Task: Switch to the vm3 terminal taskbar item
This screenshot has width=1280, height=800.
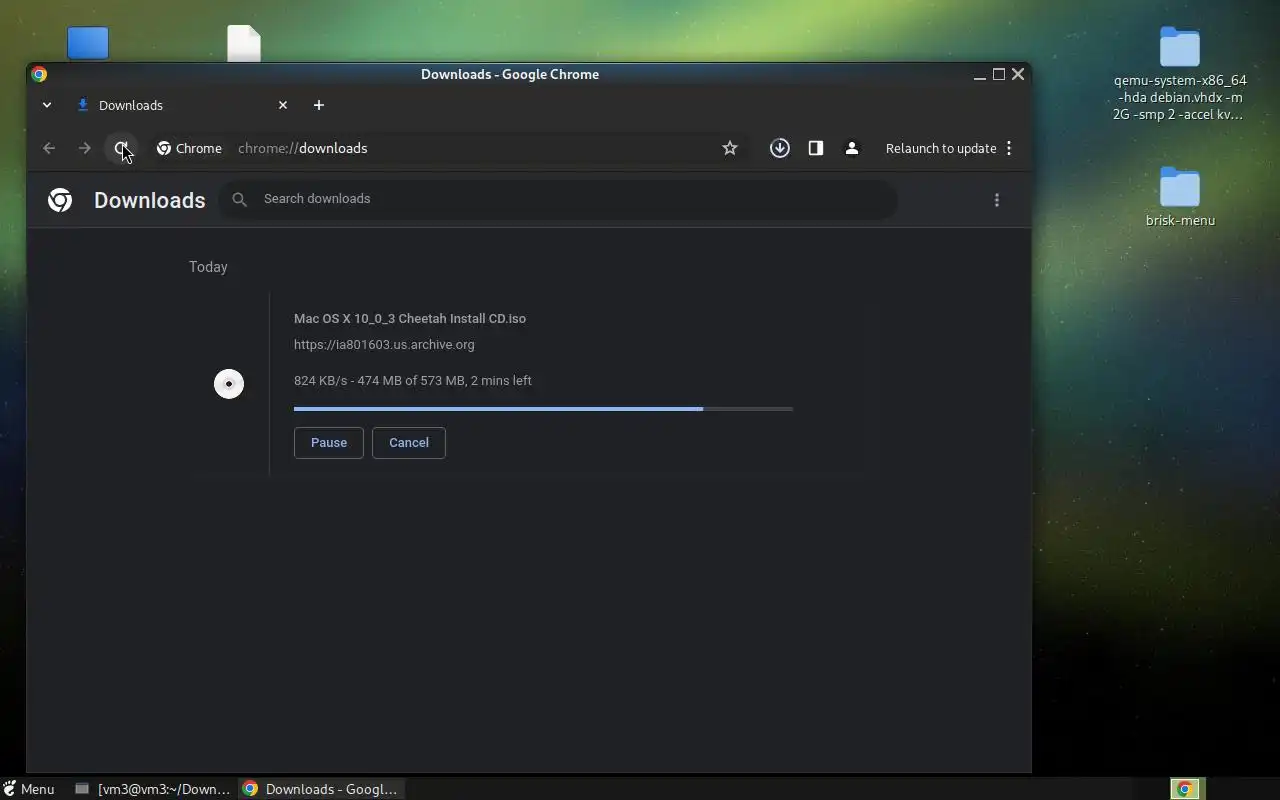Action: pyautogui.click(x=153, y=789)
